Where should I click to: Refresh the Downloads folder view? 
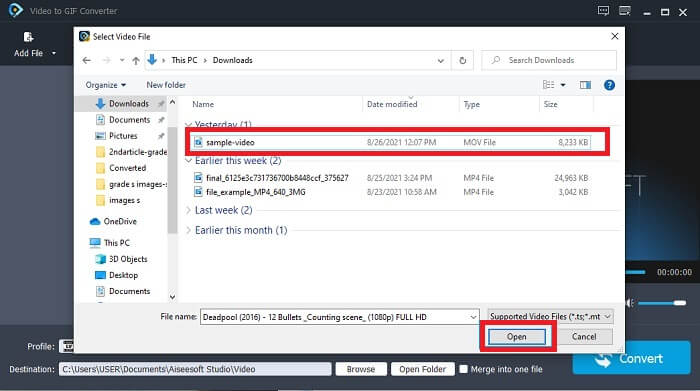[x=462, y=60]
